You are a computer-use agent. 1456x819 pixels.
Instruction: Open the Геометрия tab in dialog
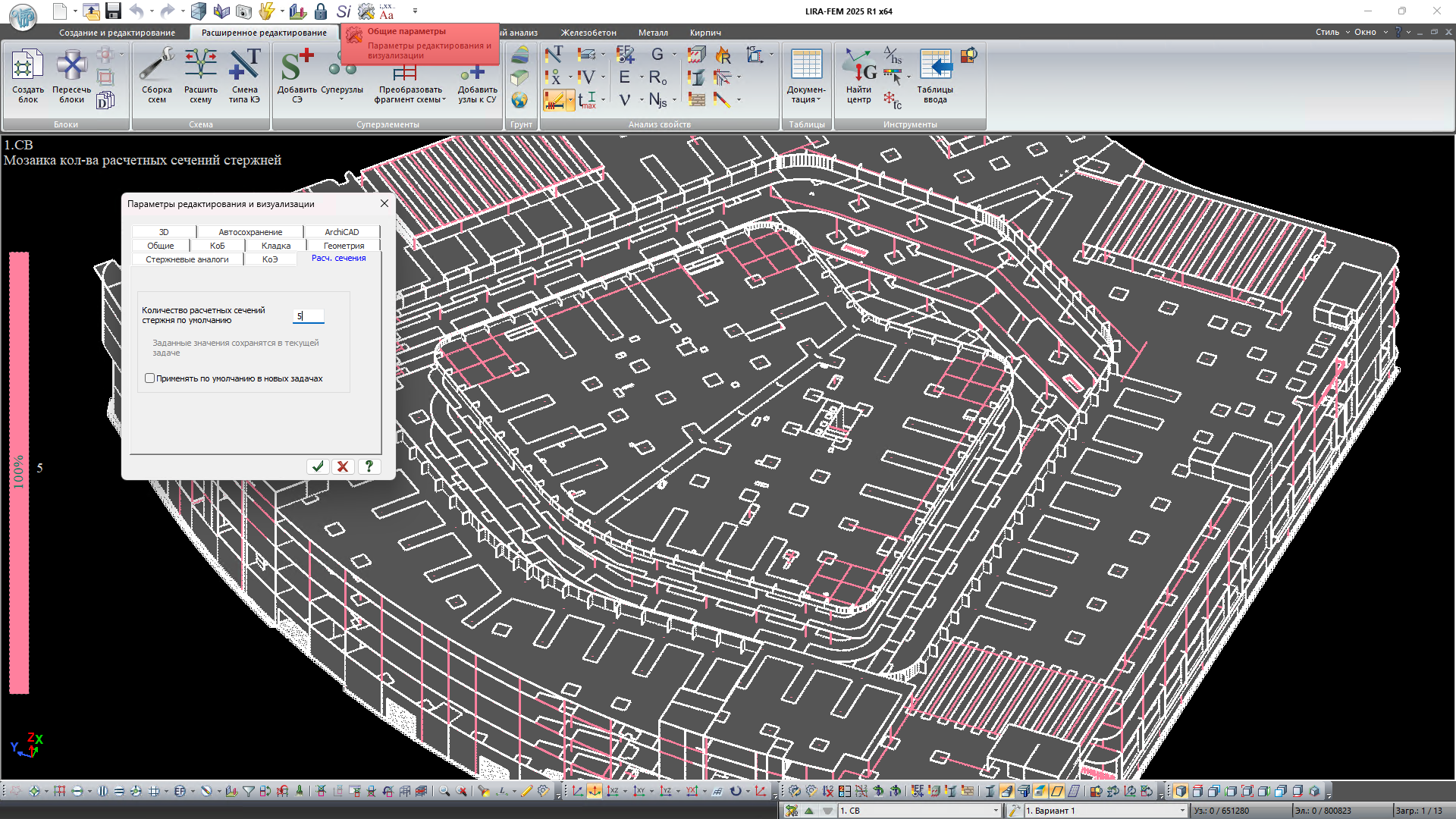click(344, 246)
